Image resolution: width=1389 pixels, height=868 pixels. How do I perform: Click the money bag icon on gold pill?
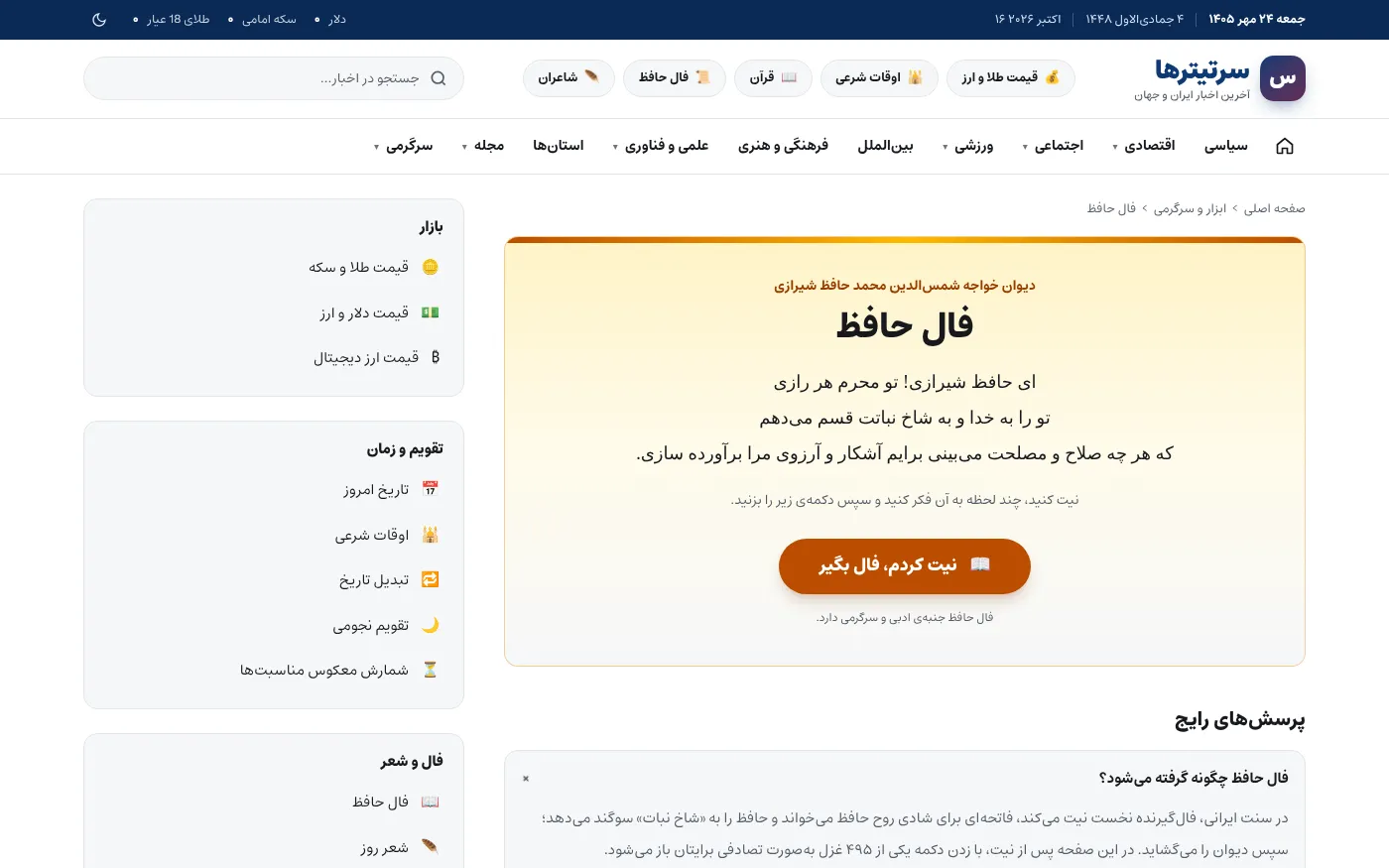1053,77
